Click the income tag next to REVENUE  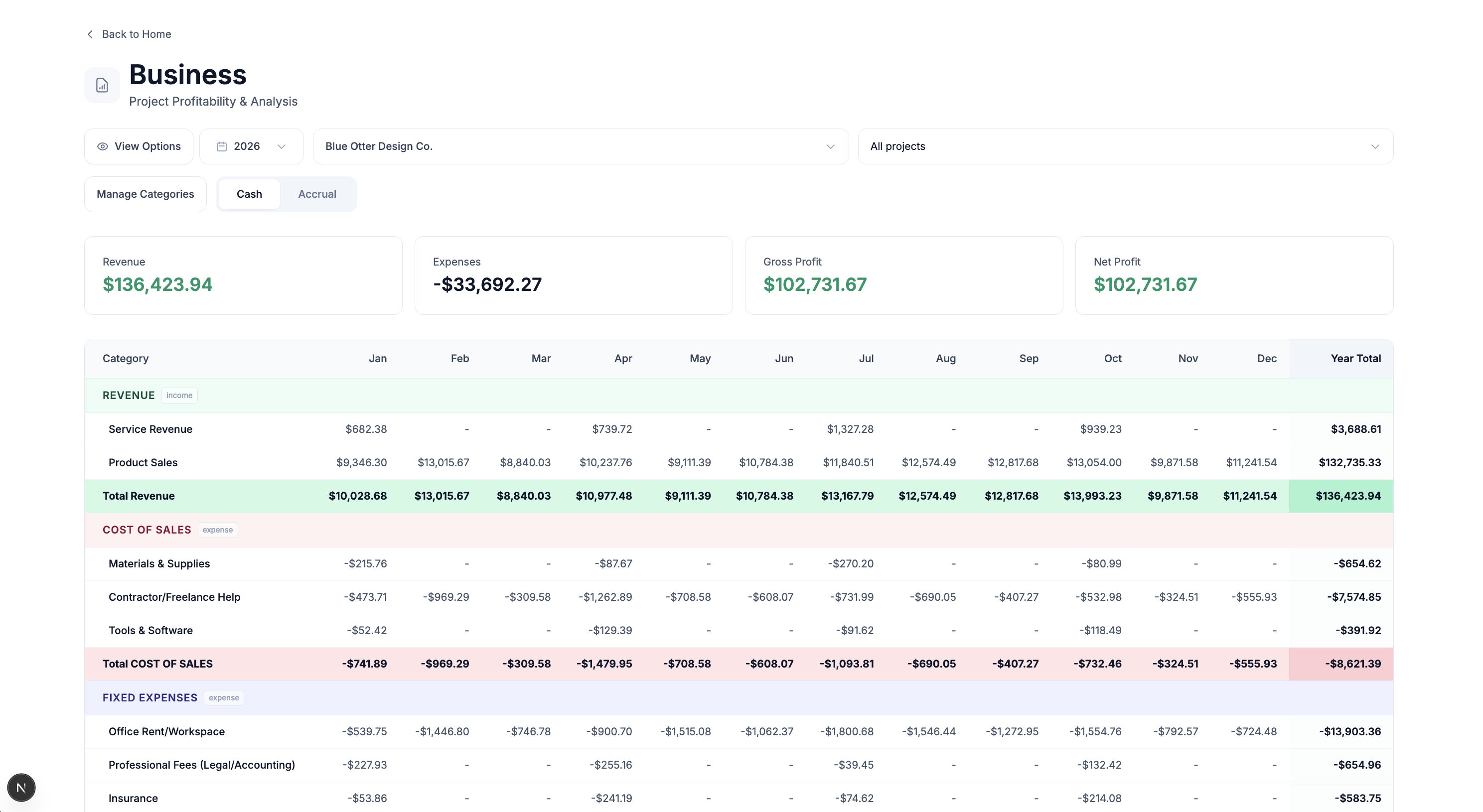[179, 396]
